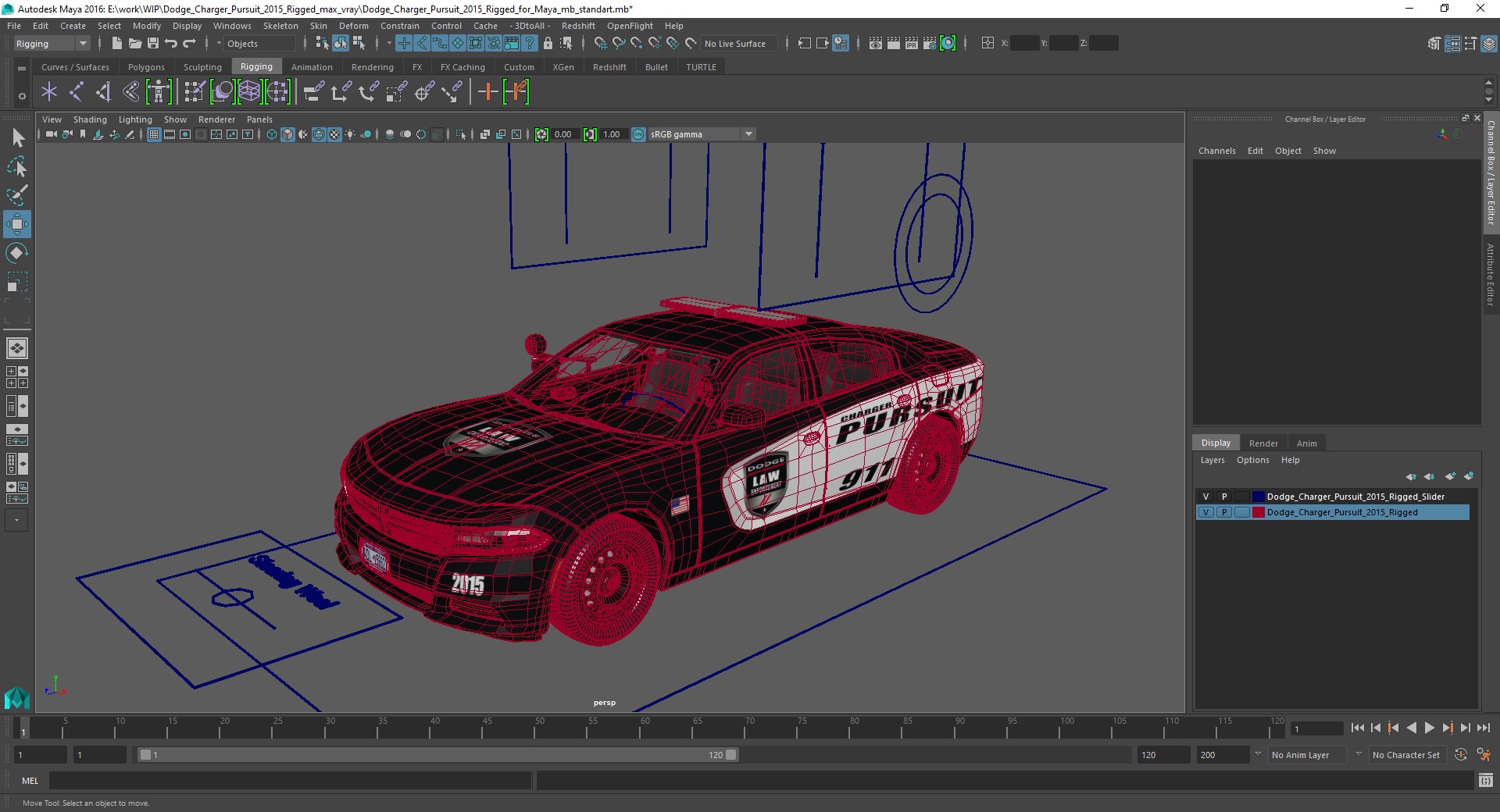Open the No Live Surface field
The image size is (1500, 812).
click(x=739, y=44)
